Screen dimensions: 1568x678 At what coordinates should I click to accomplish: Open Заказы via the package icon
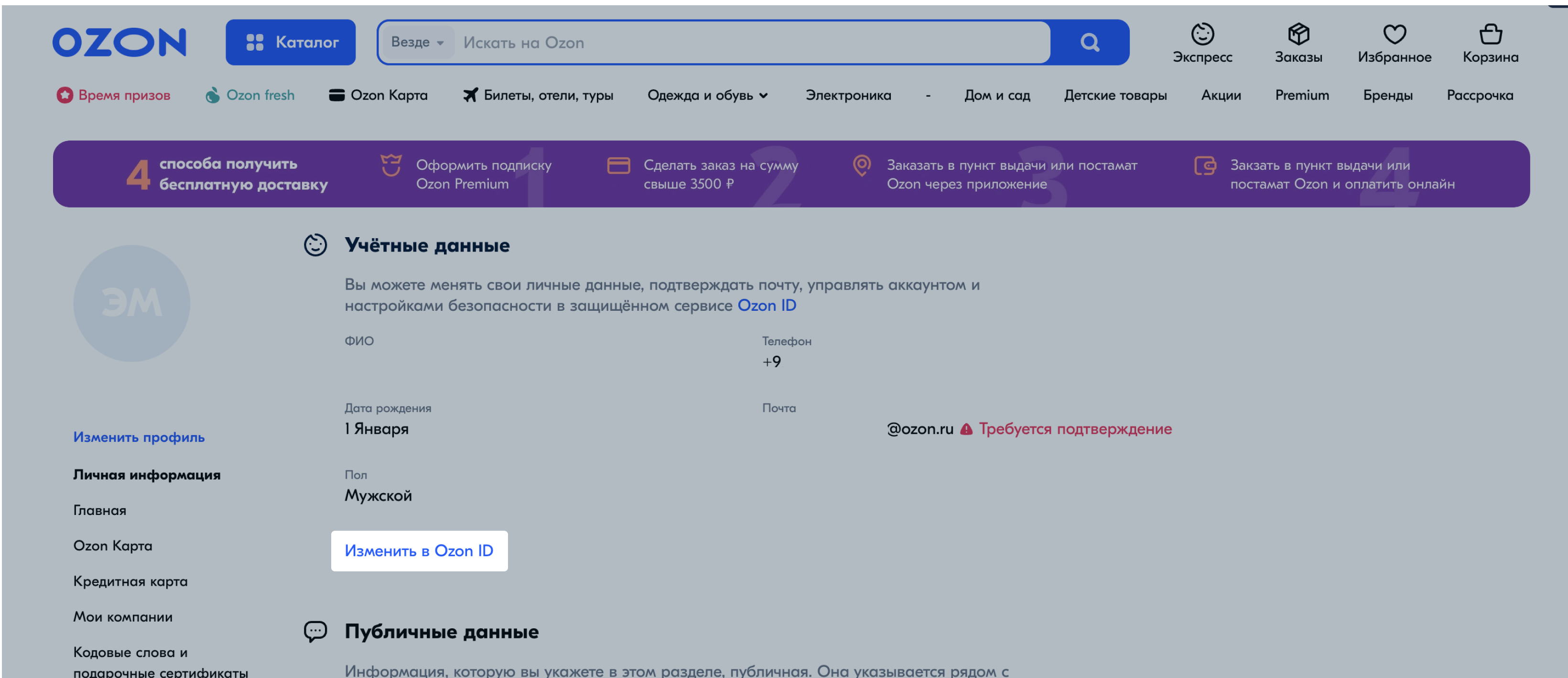coord(1298,35)
